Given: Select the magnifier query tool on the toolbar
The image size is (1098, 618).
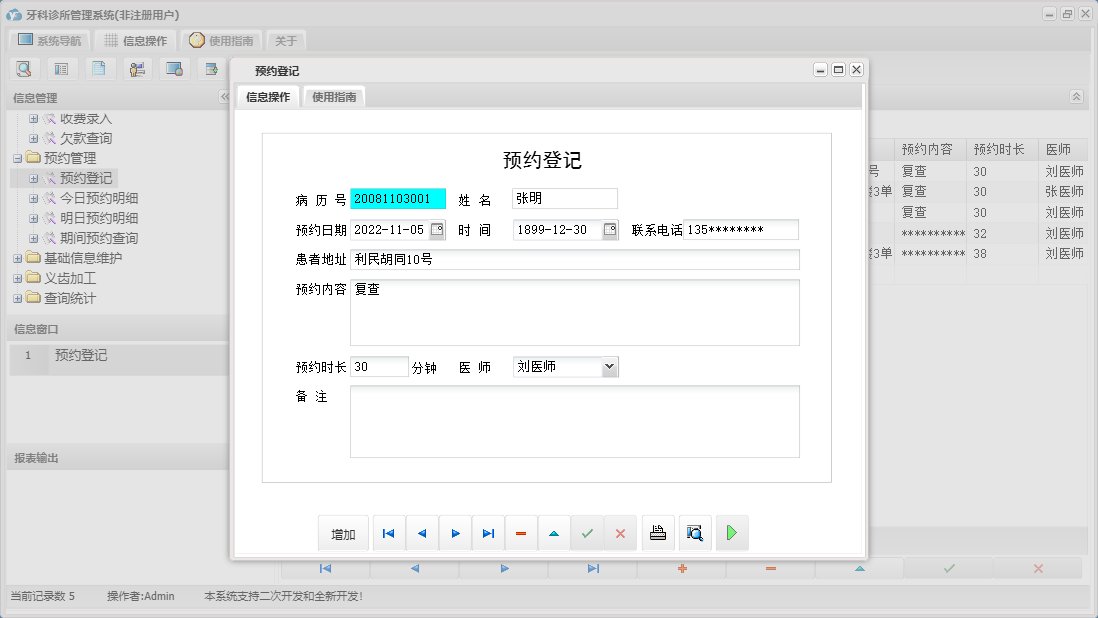Looking at the screenshot, I should point(24,68).
